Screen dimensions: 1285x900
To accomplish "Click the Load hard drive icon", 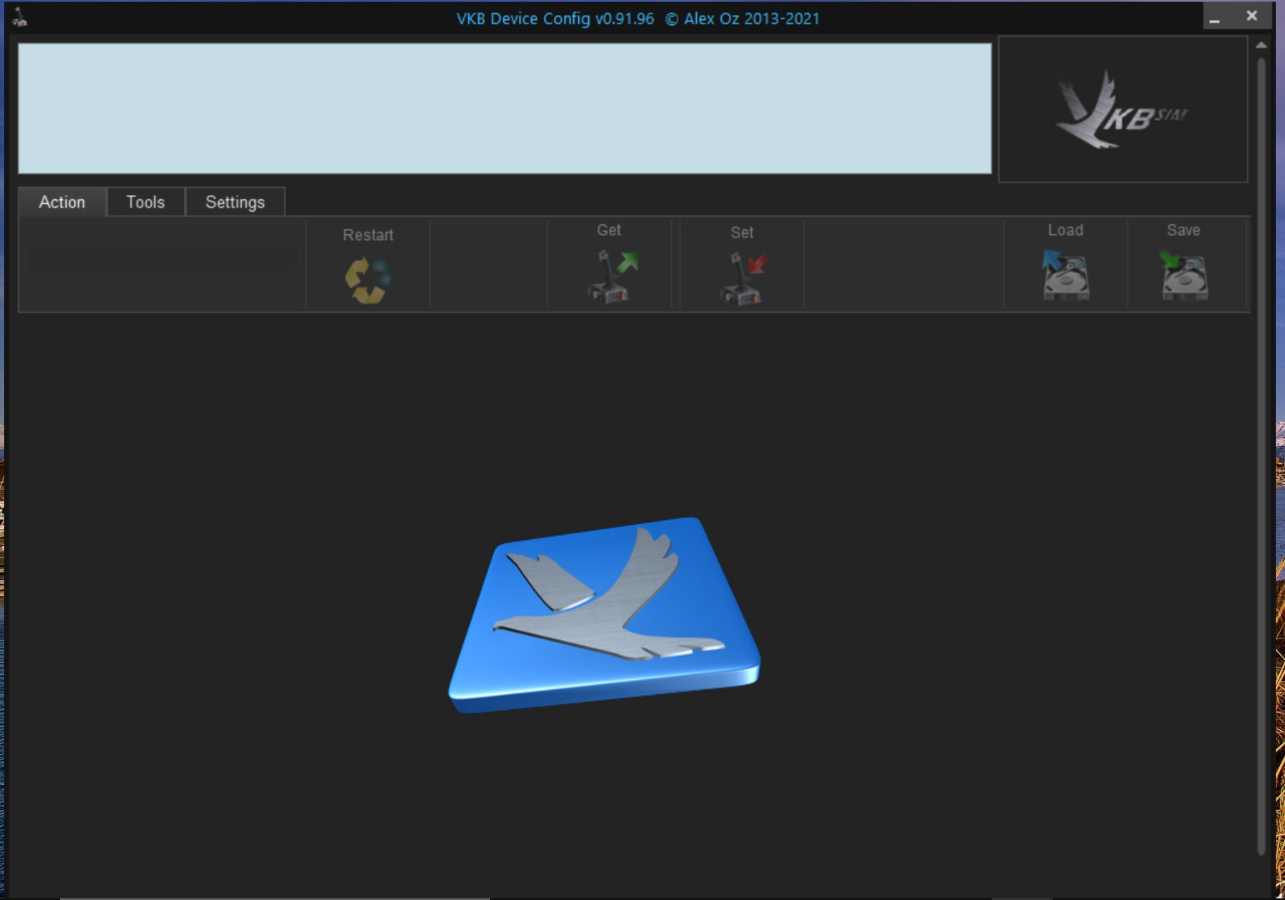I will [x=1065, y=276].
